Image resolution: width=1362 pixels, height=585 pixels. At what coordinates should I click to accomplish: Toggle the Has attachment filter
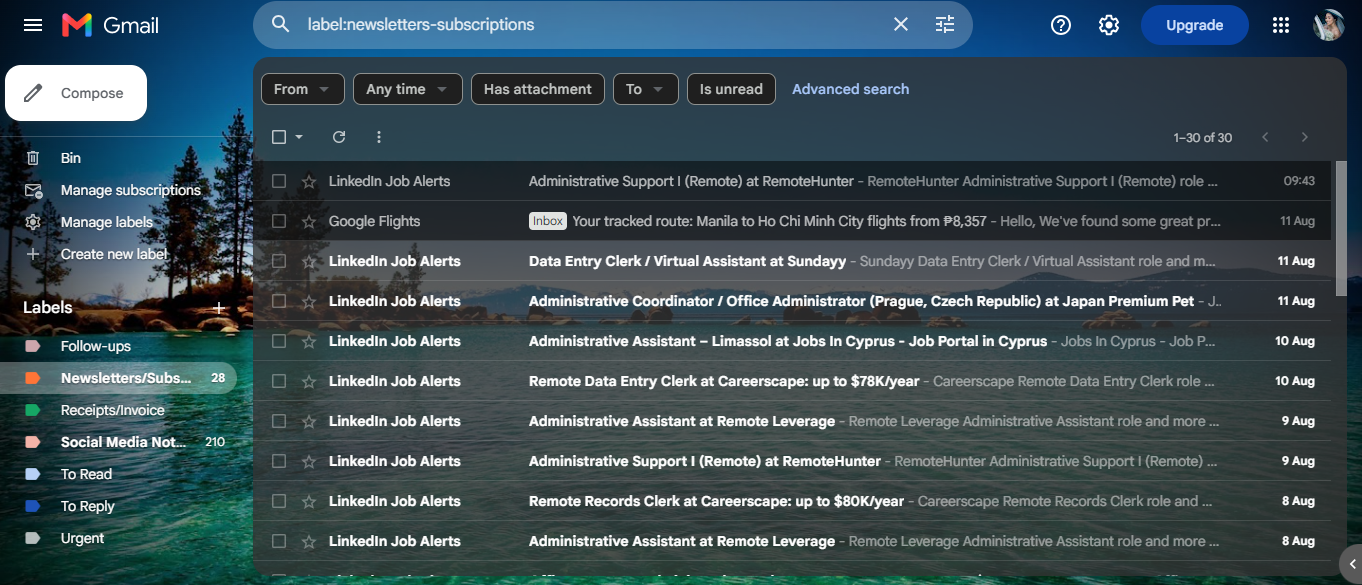538,89
